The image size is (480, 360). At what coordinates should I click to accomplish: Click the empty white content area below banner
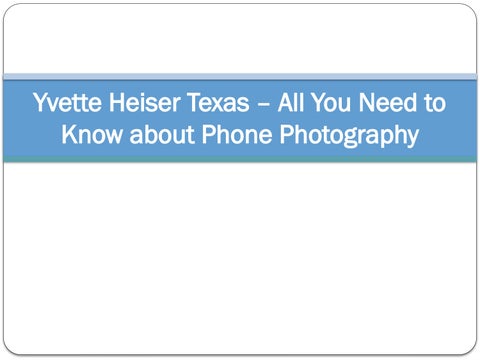[240, 258]
